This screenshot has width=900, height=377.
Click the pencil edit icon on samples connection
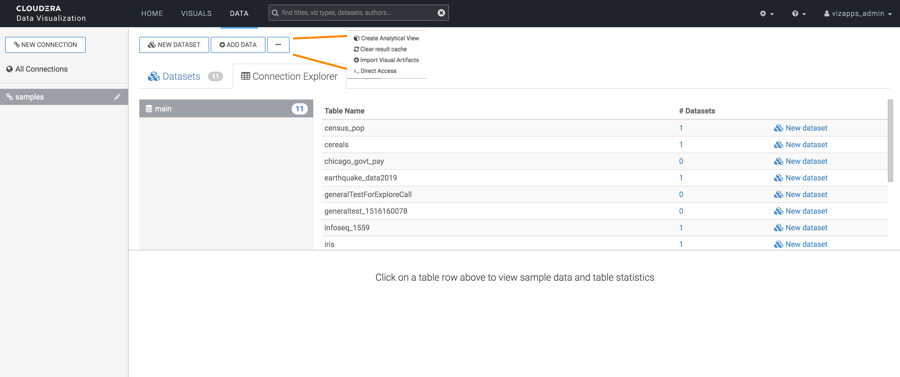[x=117, y=98]
